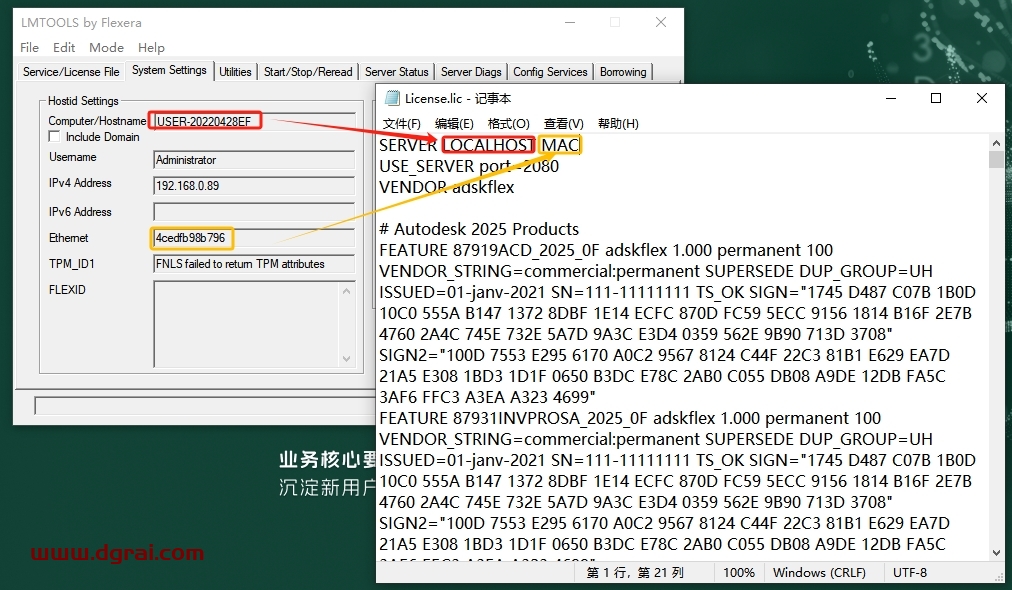Image resolution: width=1012 pixels, height=590 pixels.
Task: Click the empty IPv6 Address field
Action: click(254, 212)
